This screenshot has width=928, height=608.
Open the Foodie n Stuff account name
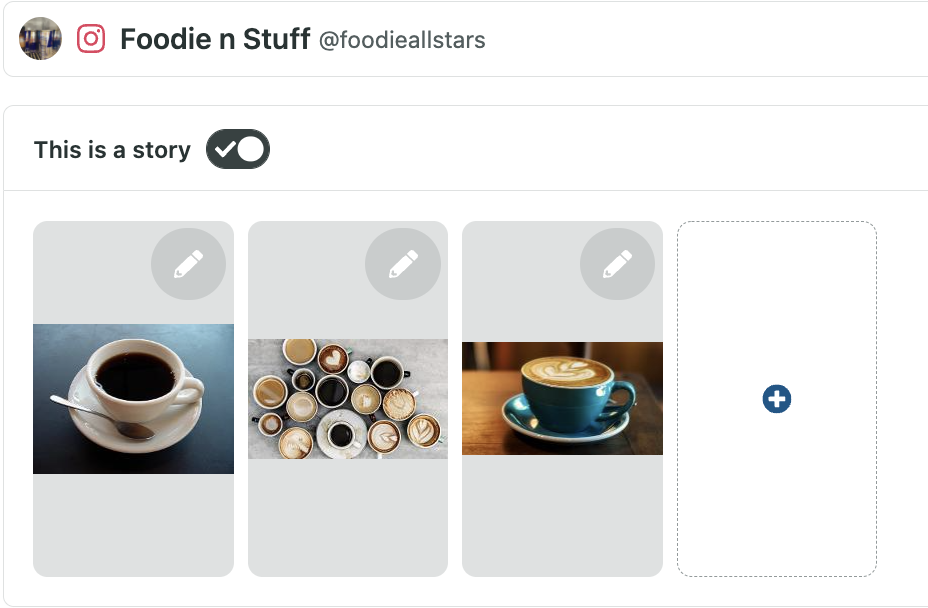pos(214,40)
